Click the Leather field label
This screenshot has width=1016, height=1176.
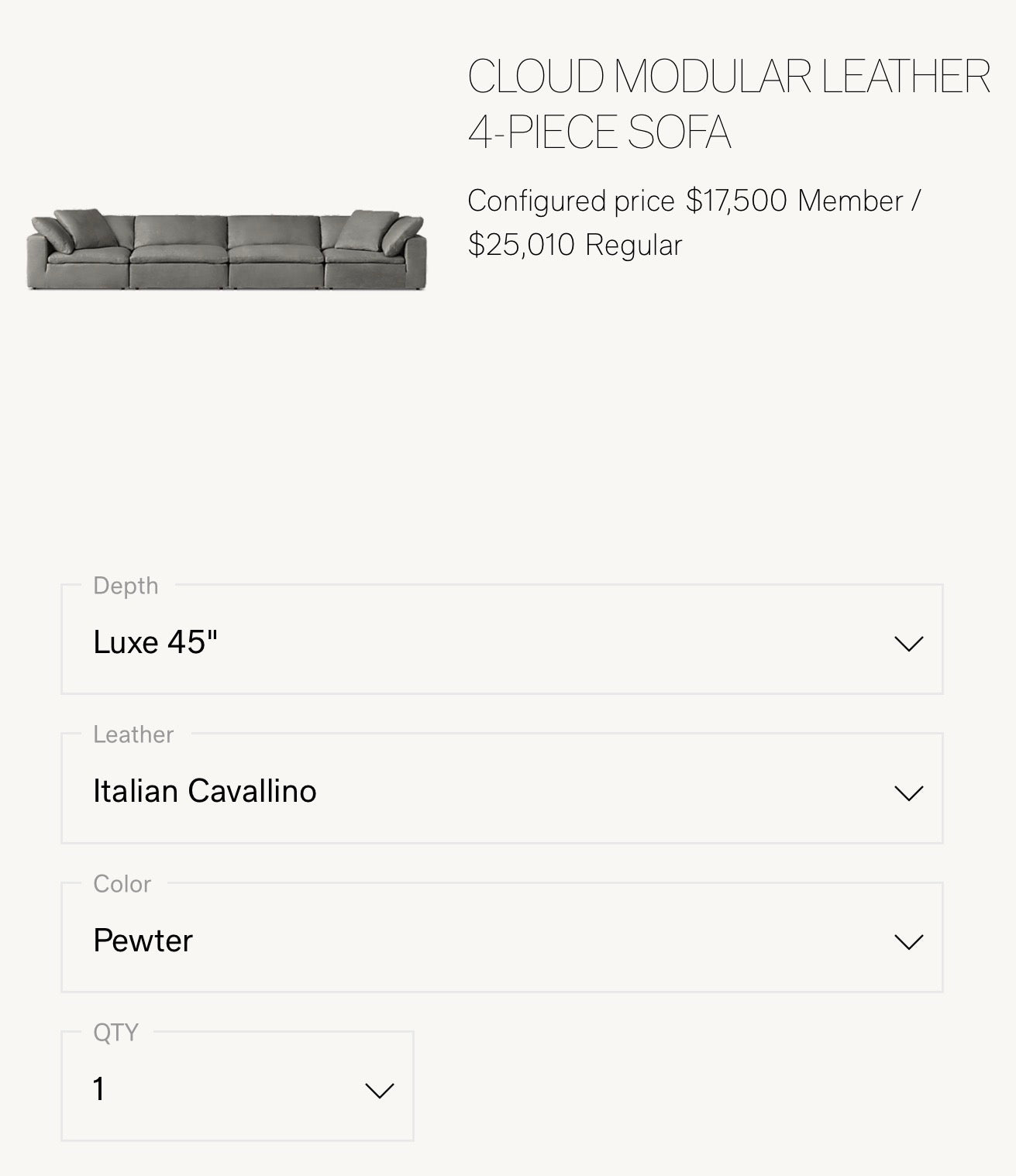point(133,735)
